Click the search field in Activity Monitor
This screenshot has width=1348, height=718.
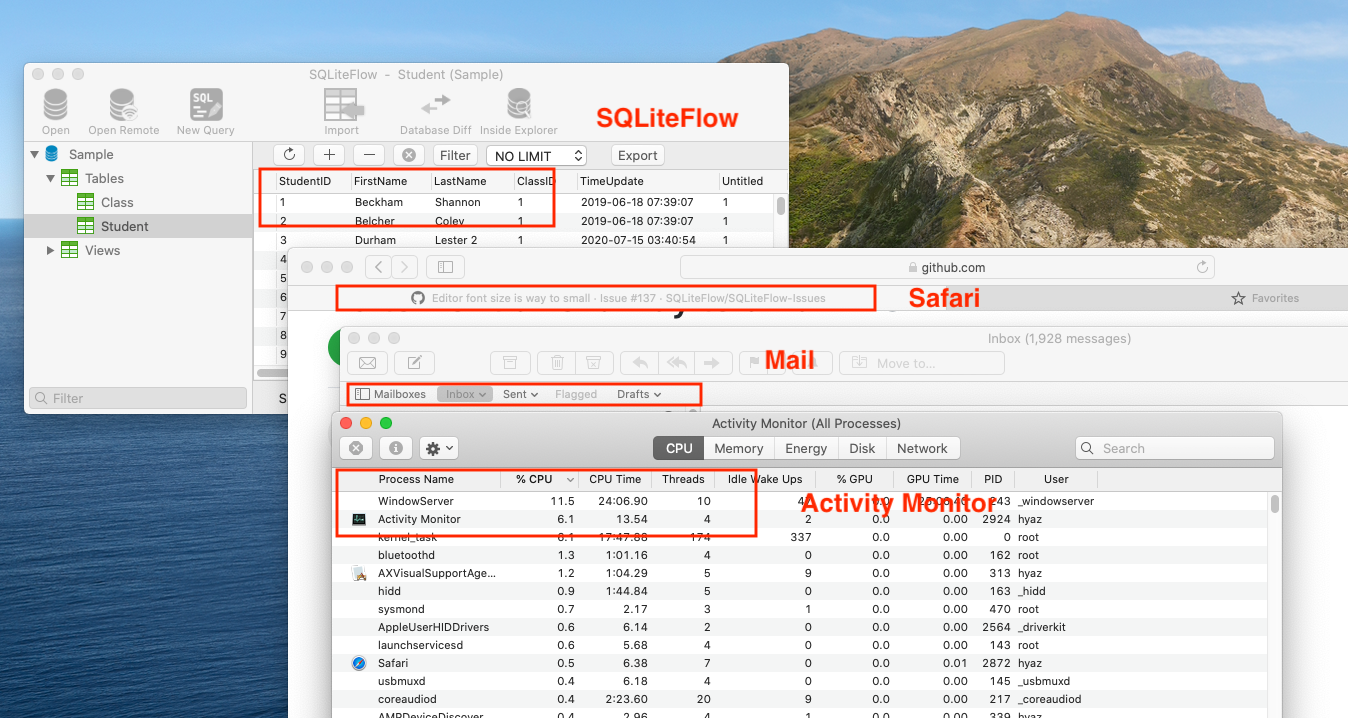click(x=1174, y=448)
